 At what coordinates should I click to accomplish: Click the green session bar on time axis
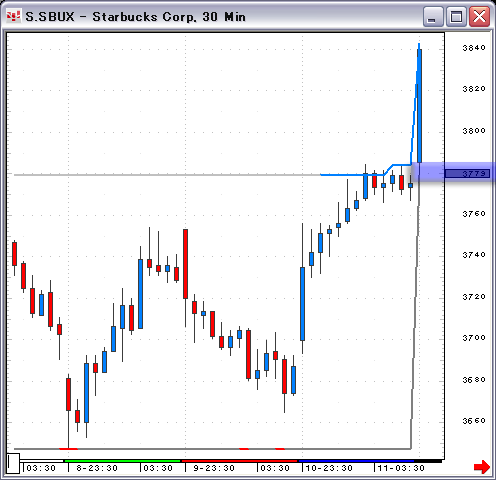(122, 461)
